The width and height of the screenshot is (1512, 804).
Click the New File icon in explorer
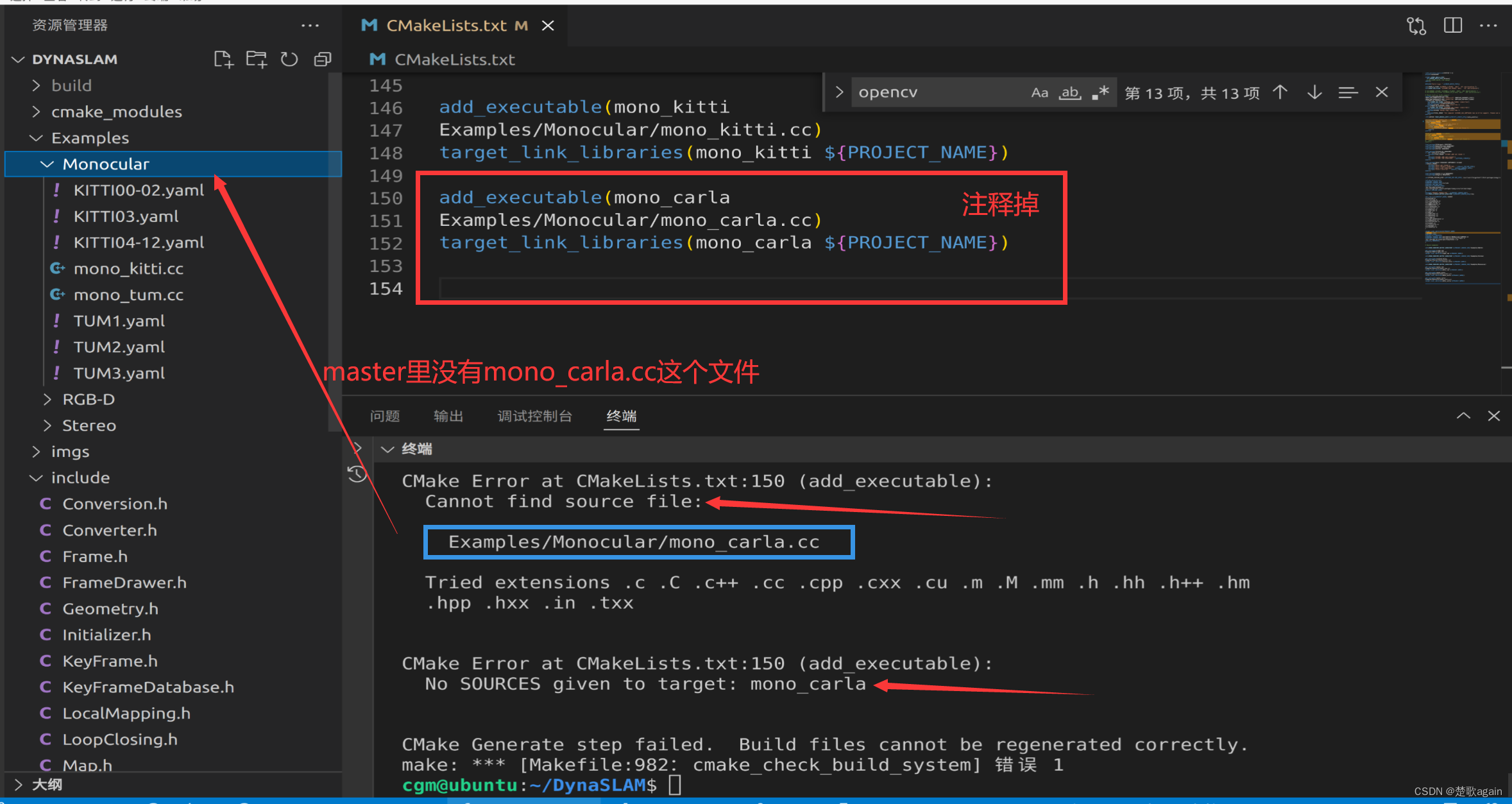tap(223, 60)
